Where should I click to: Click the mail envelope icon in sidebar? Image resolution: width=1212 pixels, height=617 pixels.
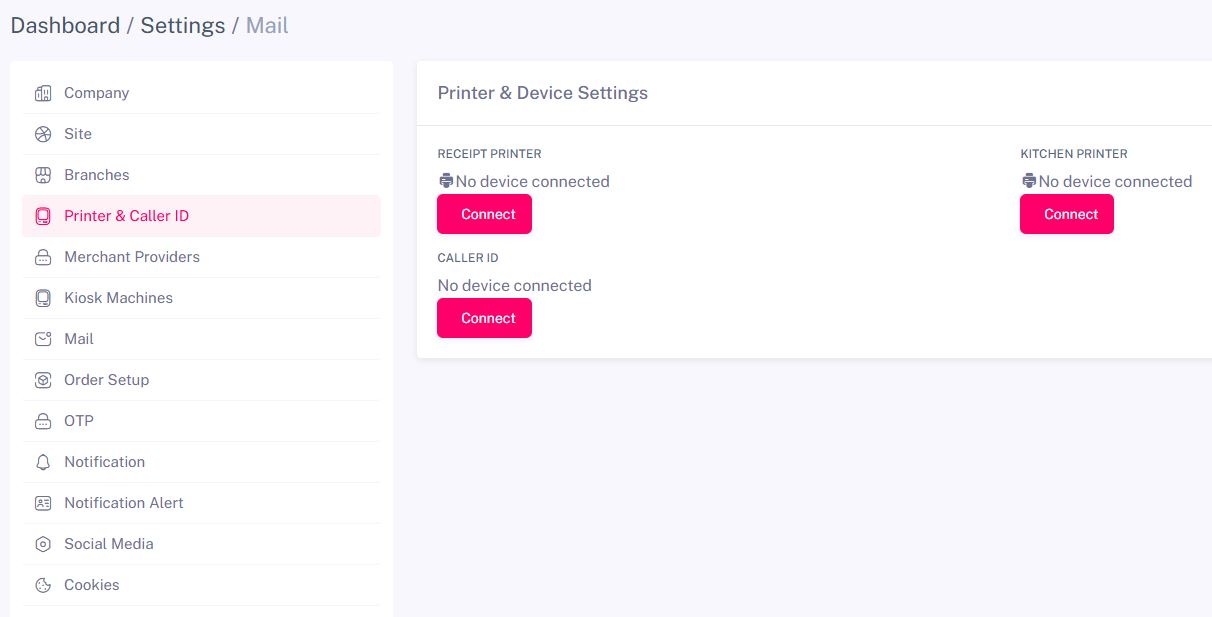[x=42, y=338]
